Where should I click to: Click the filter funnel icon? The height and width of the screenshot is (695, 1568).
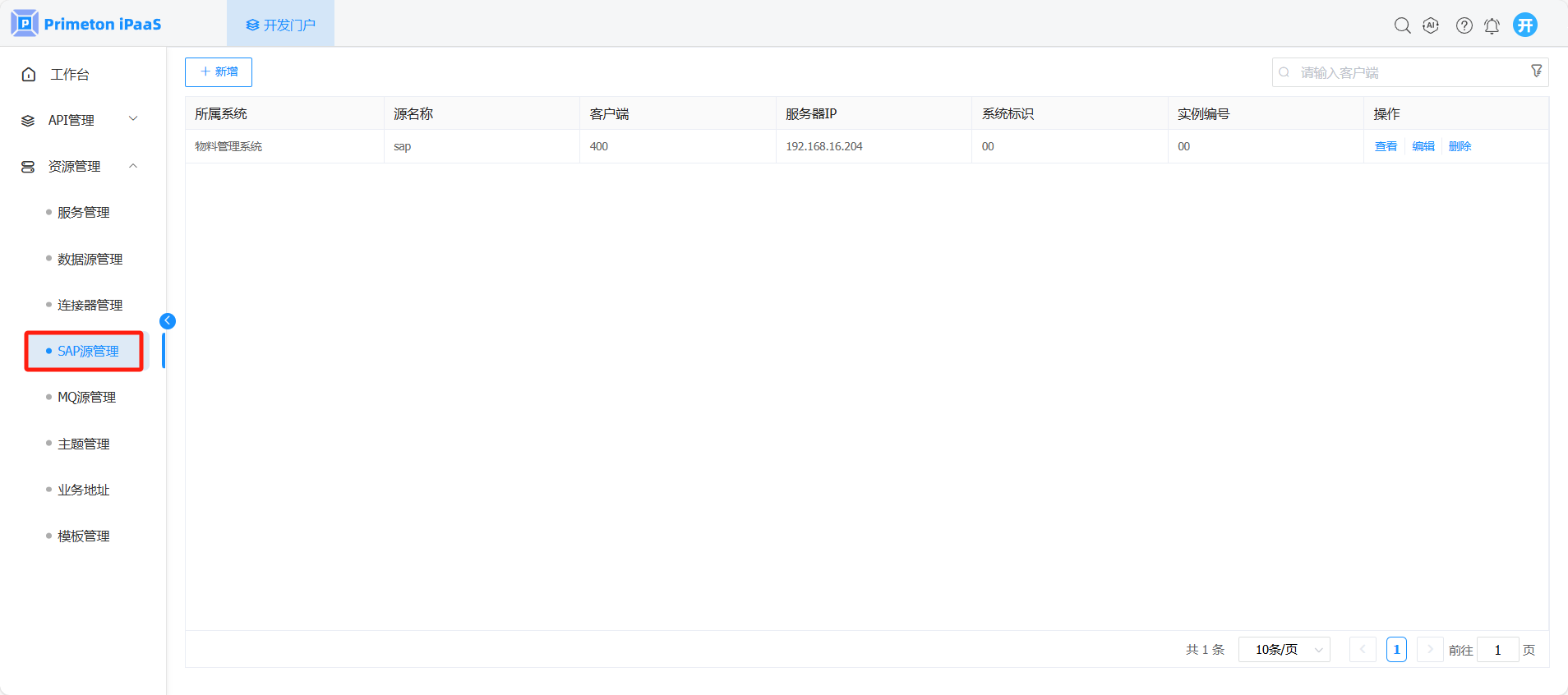[1536, 71]
